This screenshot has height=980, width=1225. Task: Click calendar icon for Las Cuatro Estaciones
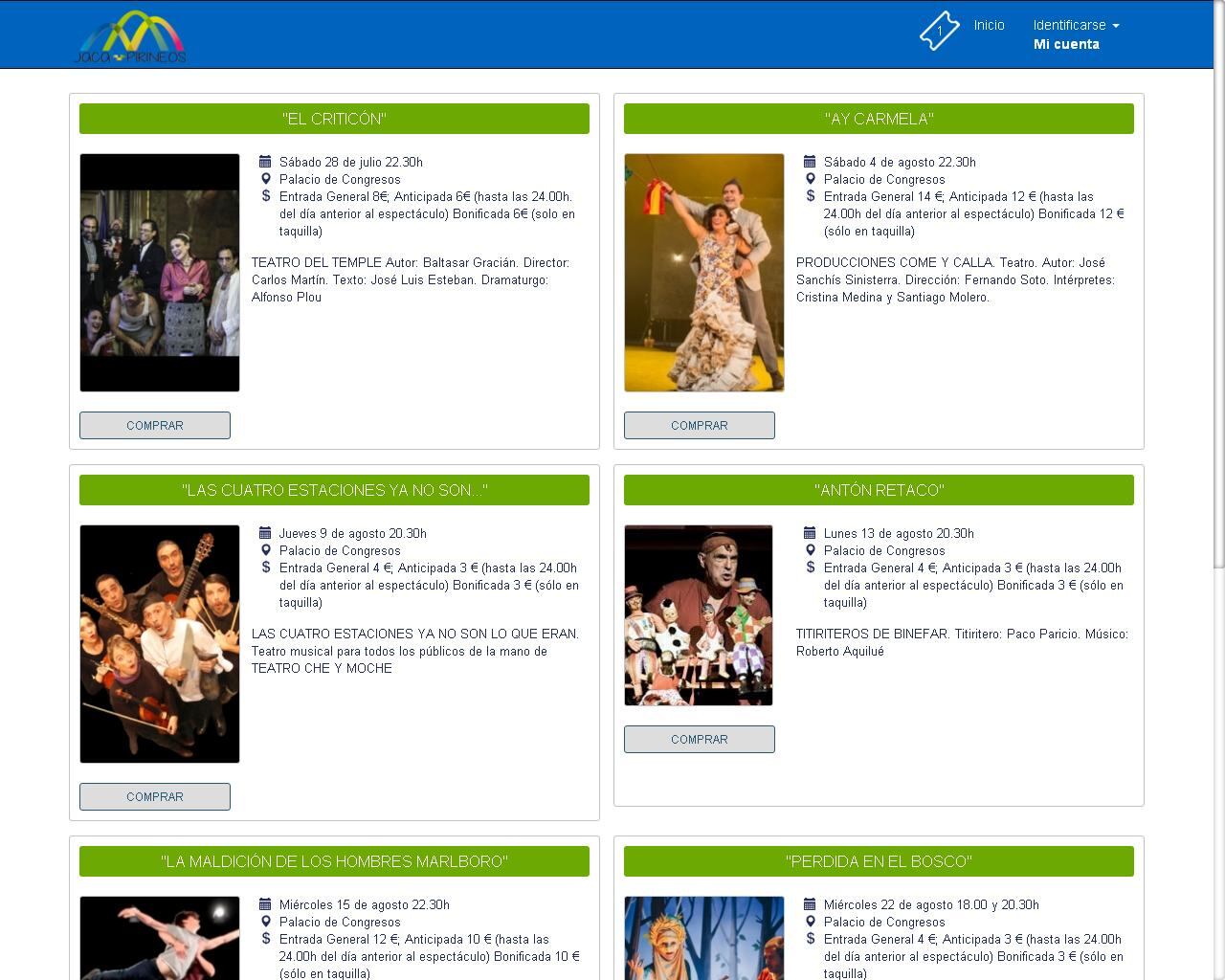coord(265,533)
